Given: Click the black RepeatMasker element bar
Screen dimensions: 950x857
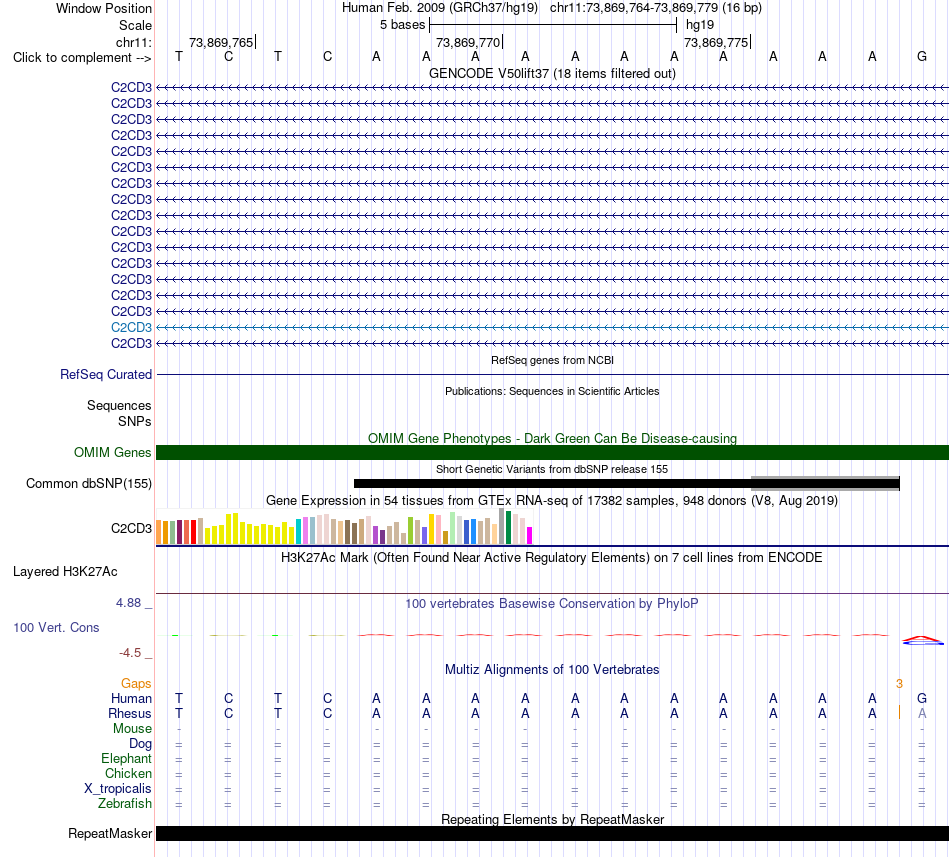Looking at the screenshot, I should click(552, 833).
